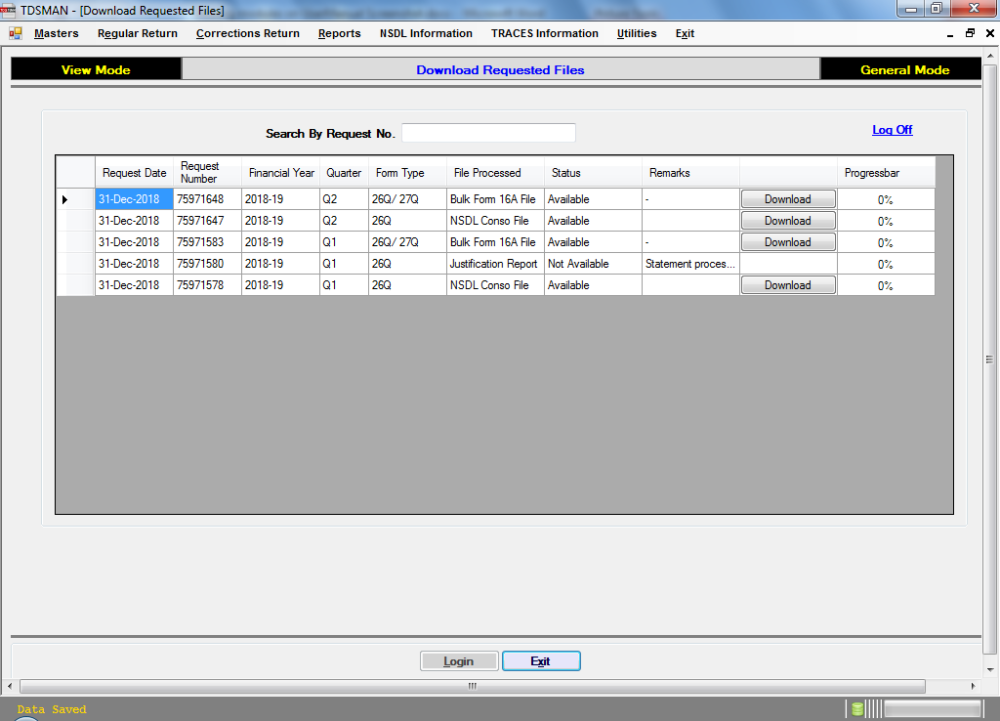The height and width of the screenshot is (721, 1000).
Task: Click the horizontal scrollbar below the form
Action: [x=470, y=686]
